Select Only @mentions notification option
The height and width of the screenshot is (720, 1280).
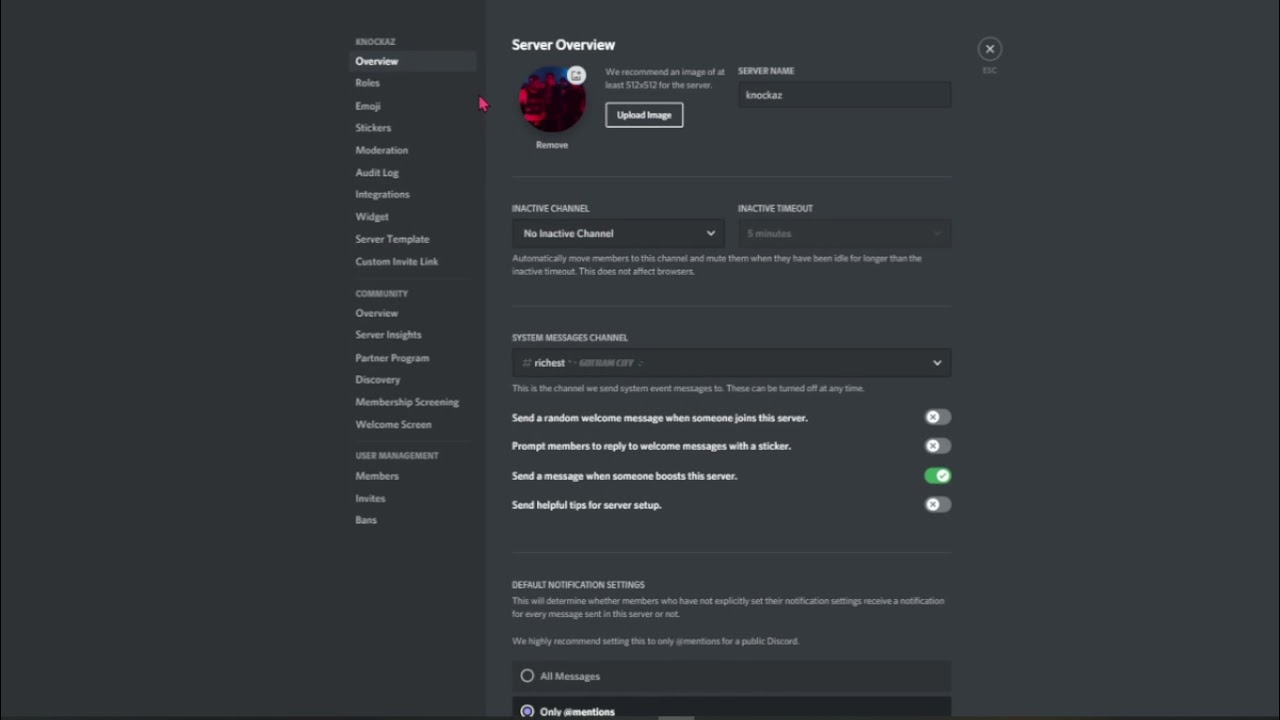[x=527, y=711]
